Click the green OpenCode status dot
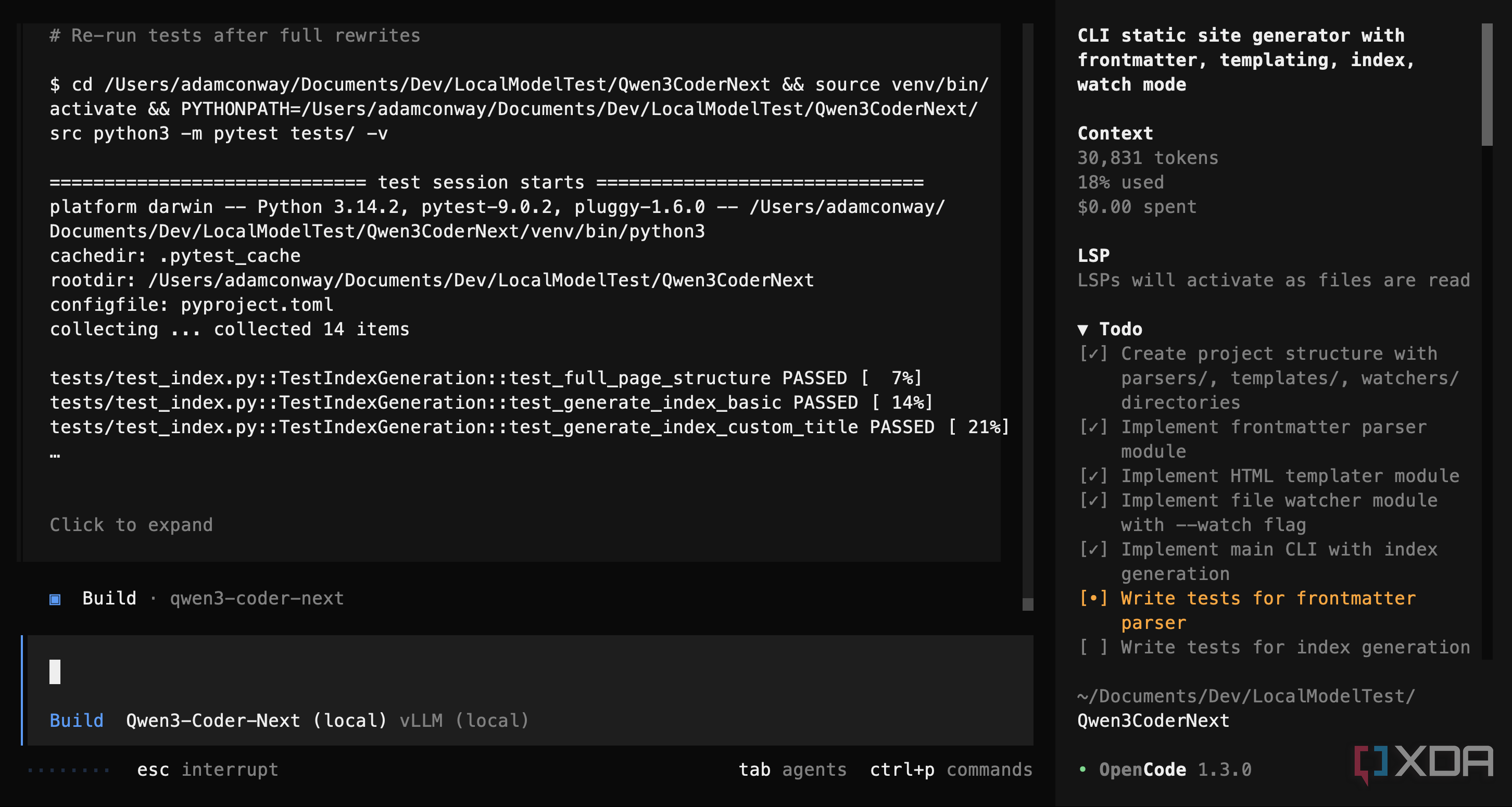This screenshot has height=807, width=1512. click(1082, 770)
